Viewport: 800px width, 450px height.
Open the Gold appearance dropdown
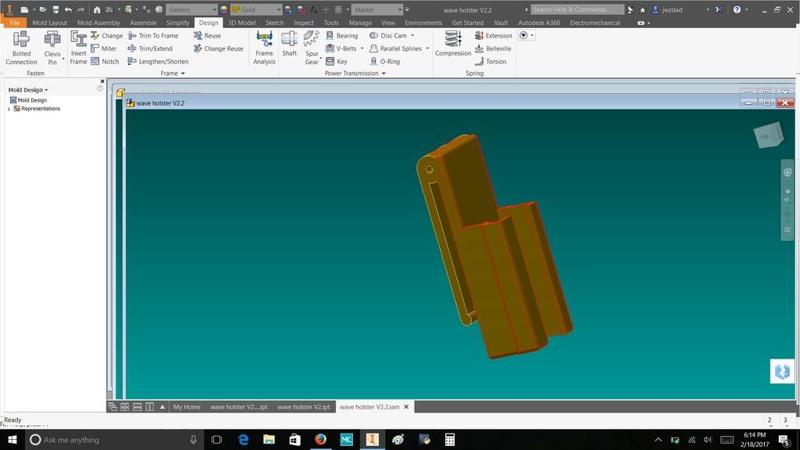pos(256,10)
